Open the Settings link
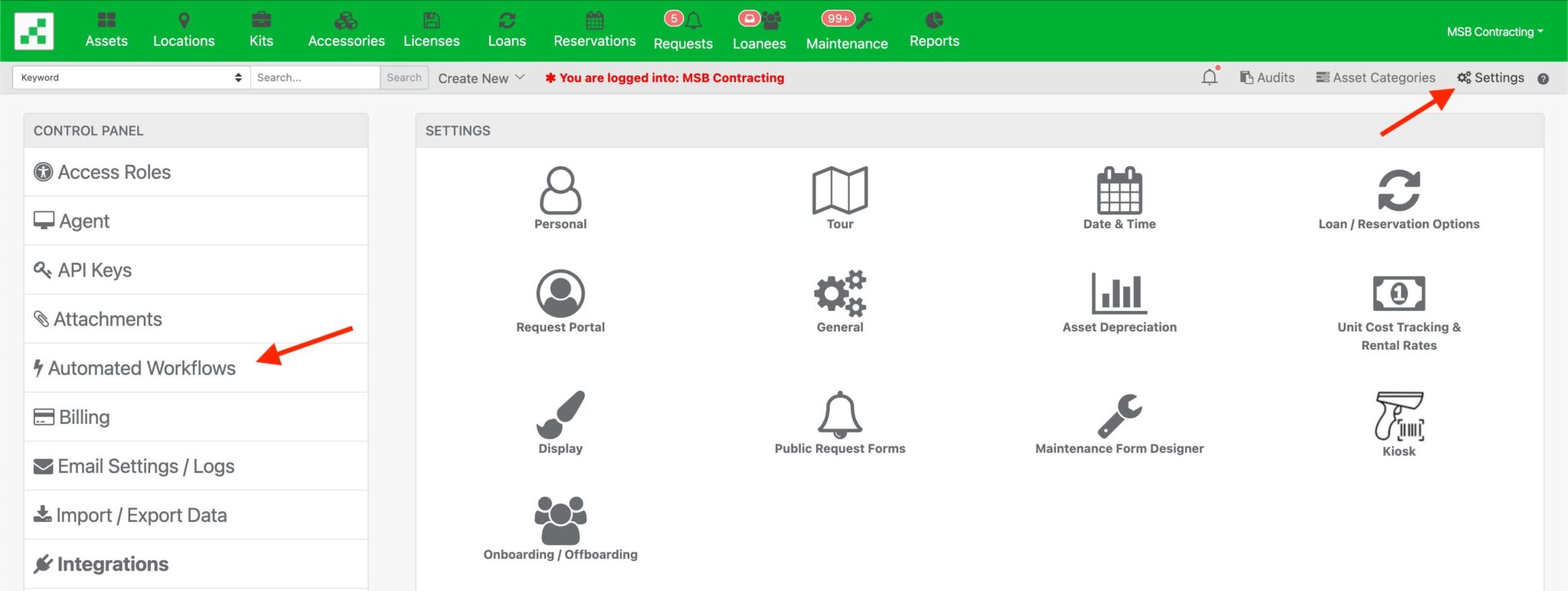1568x591 pixels. pyautogui.click(x=1491, y=77)
